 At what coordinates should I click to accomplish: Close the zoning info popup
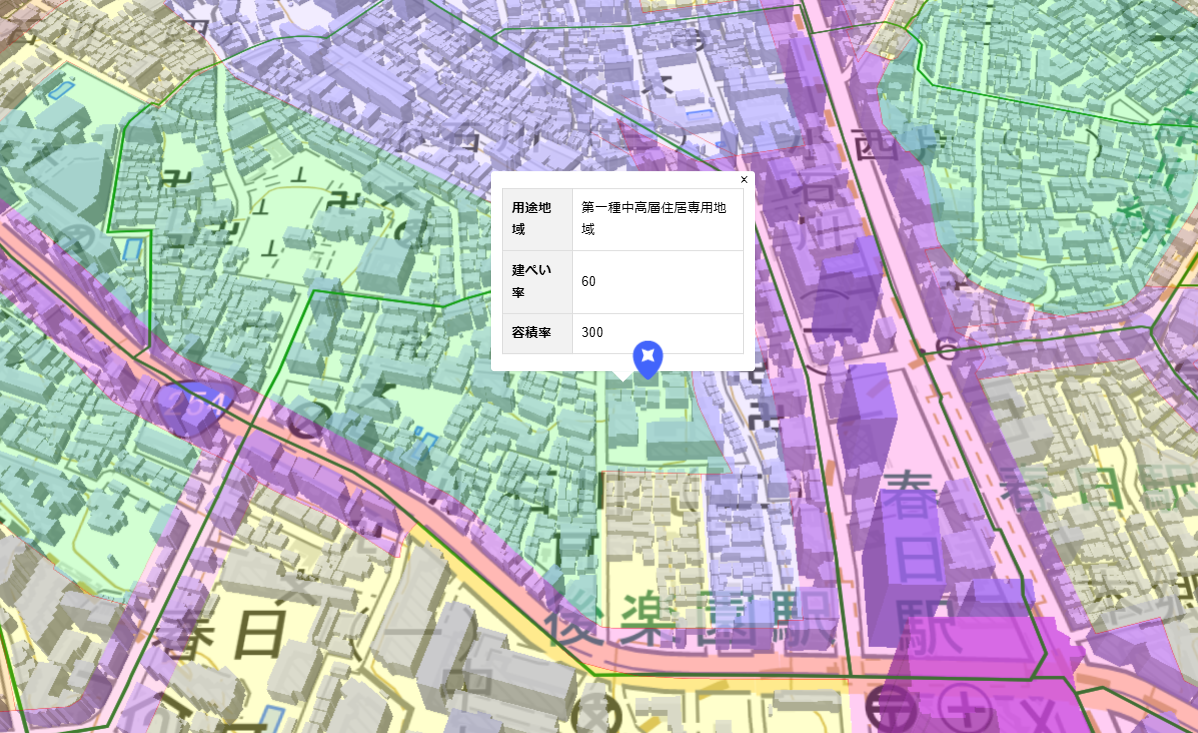click(743, 180)
